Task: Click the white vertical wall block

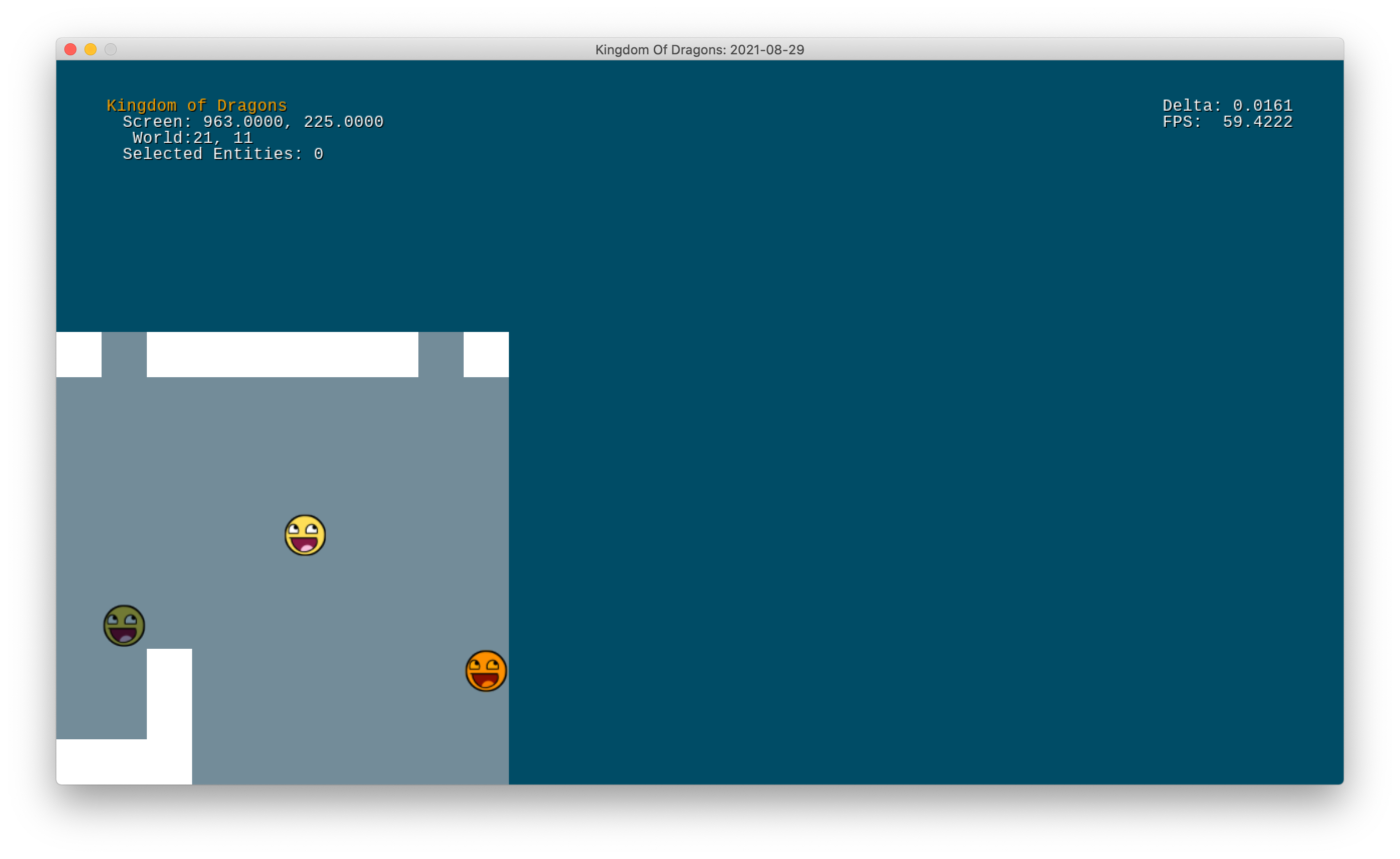Action: (x=169, y=693)
